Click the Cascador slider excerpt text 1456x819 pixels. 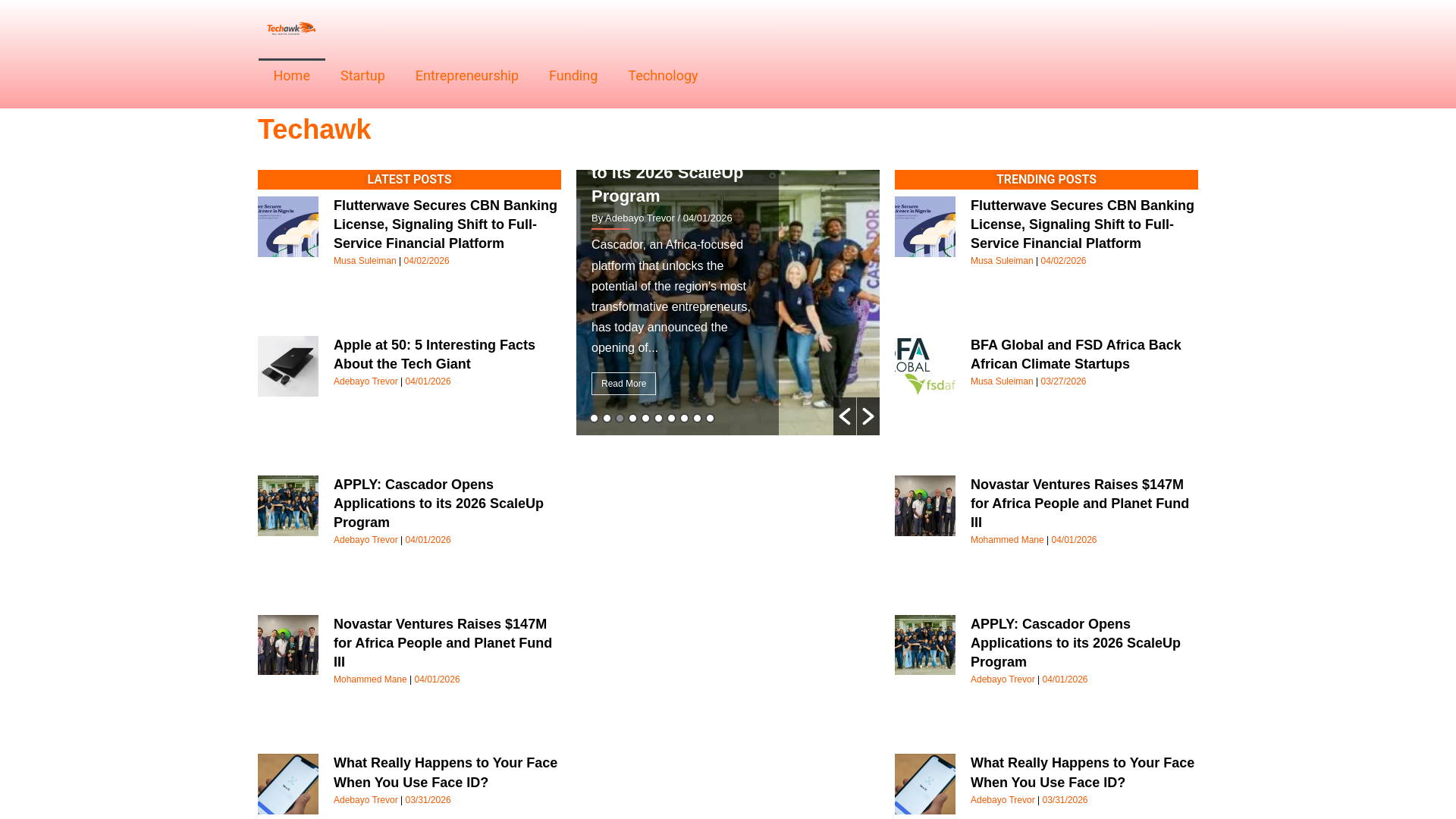click(671, 297)
